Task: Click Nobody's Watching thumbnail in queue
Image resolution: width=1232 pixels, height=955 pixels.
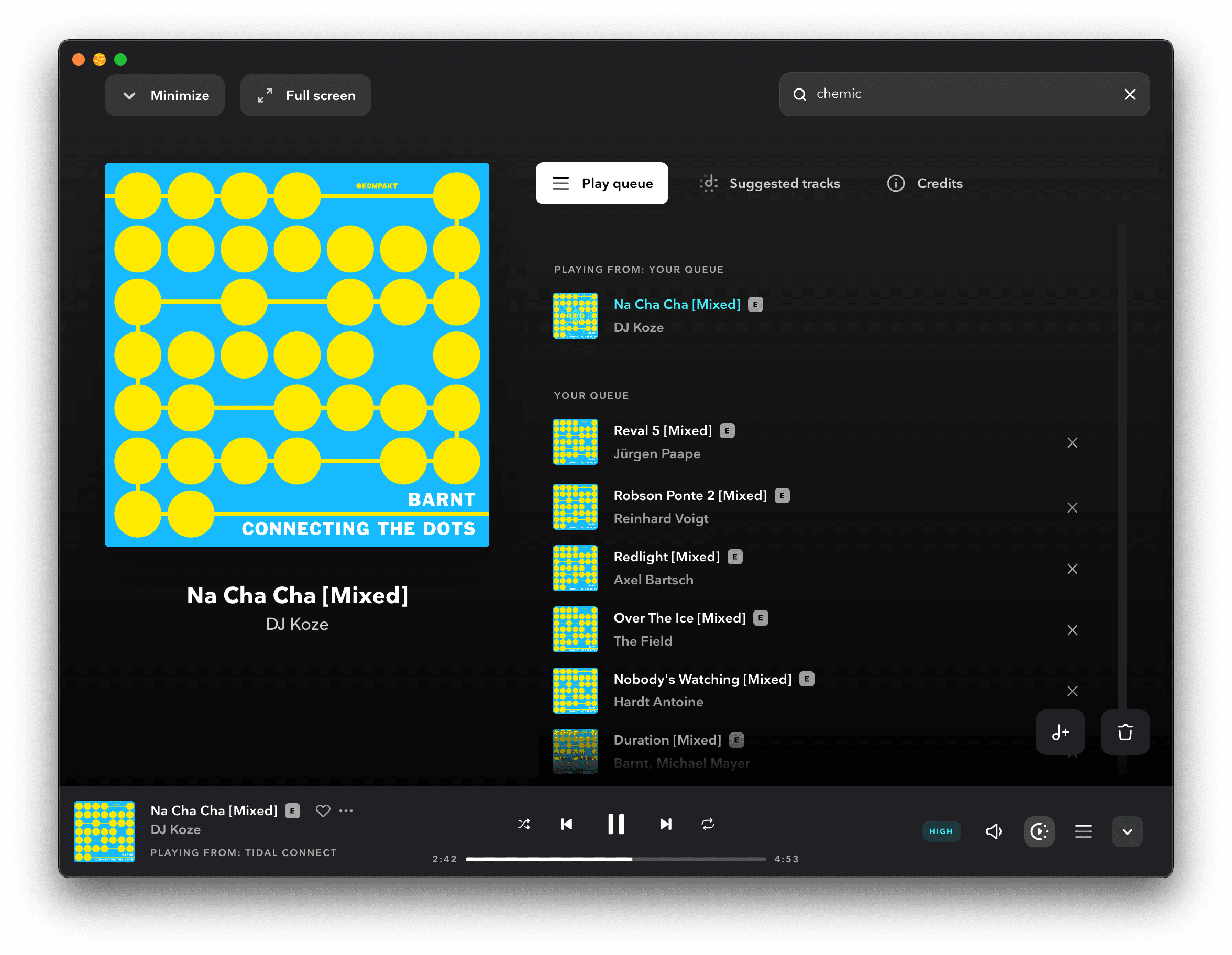Action: click(575, 691)
